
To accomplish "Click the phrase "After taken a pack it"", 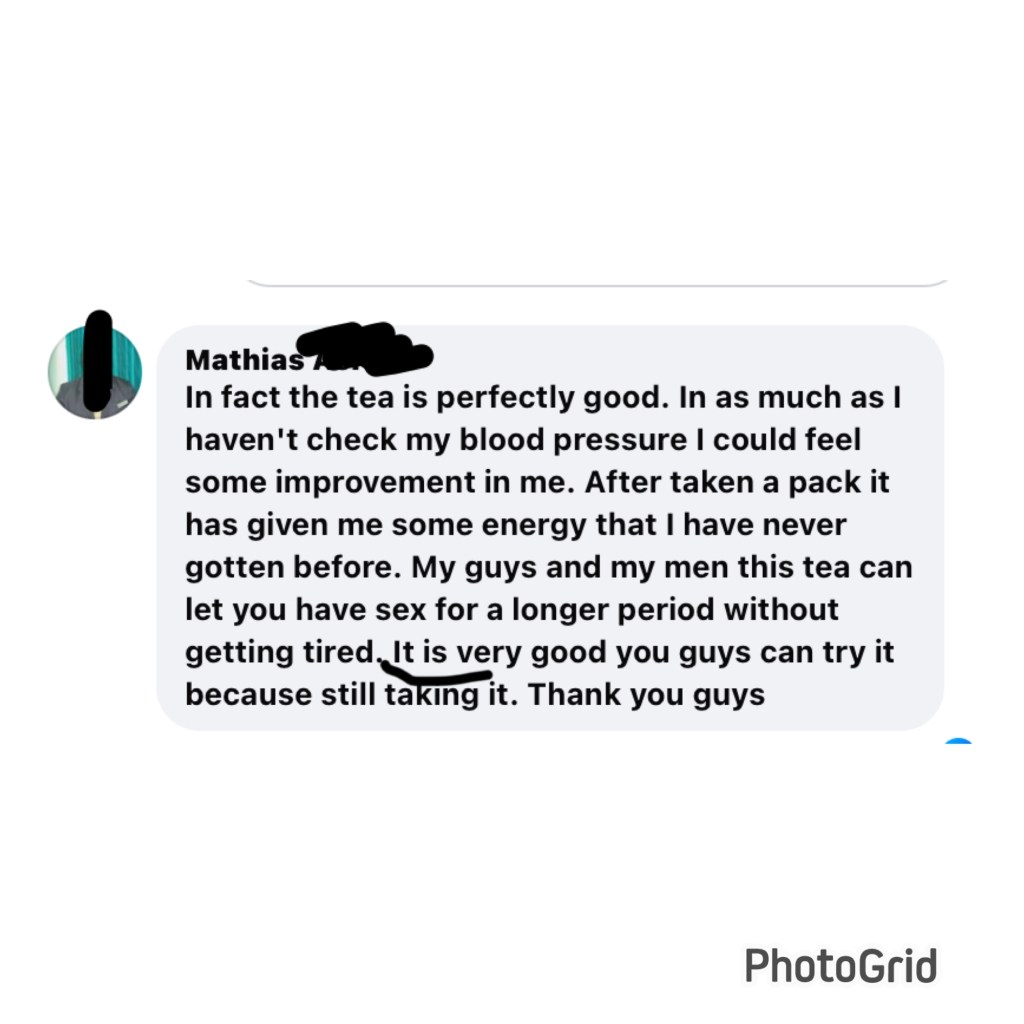I will [737, 483].
